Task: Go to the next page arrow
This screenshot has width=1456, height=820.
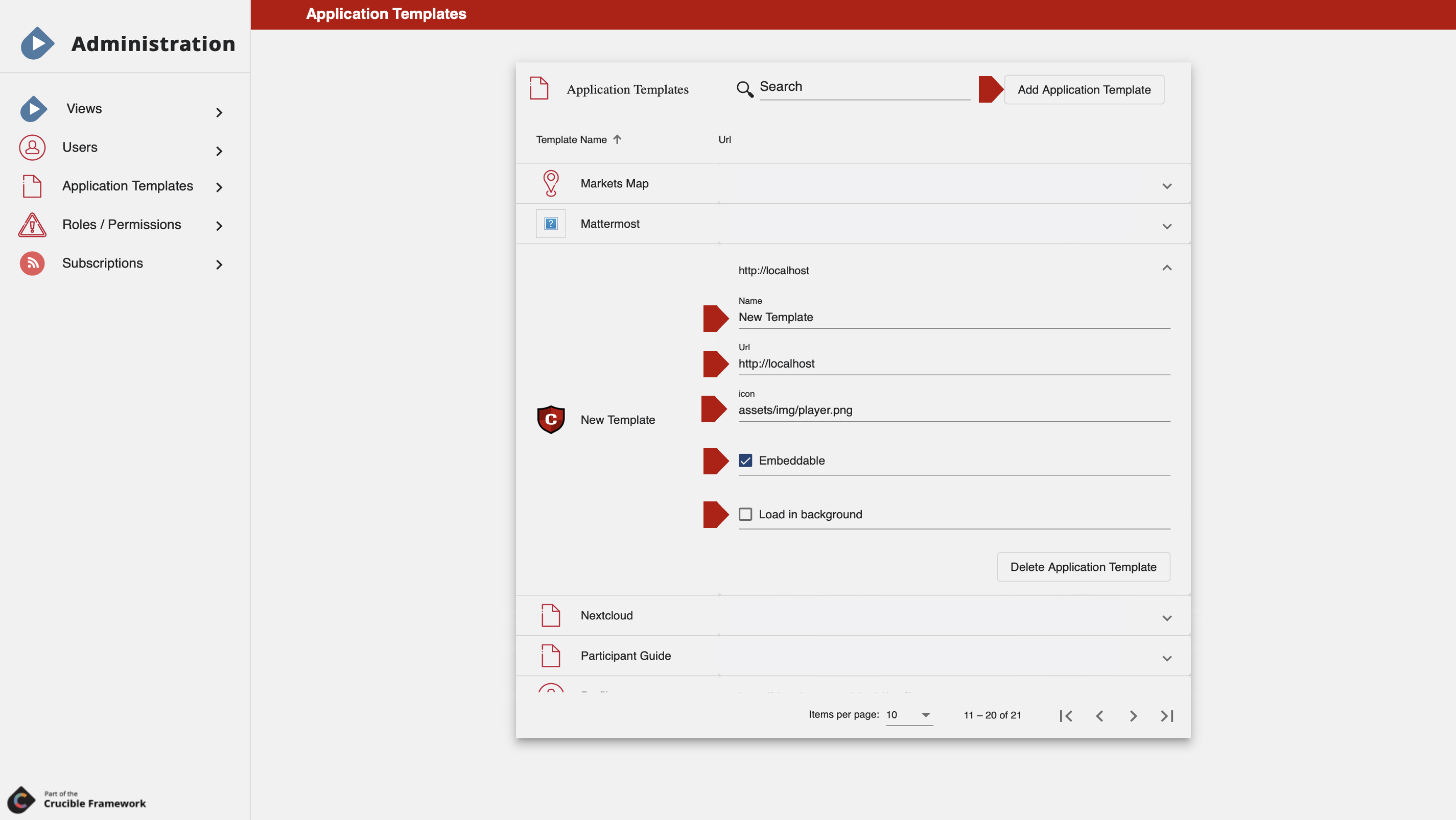Action: pos(1133,715)
